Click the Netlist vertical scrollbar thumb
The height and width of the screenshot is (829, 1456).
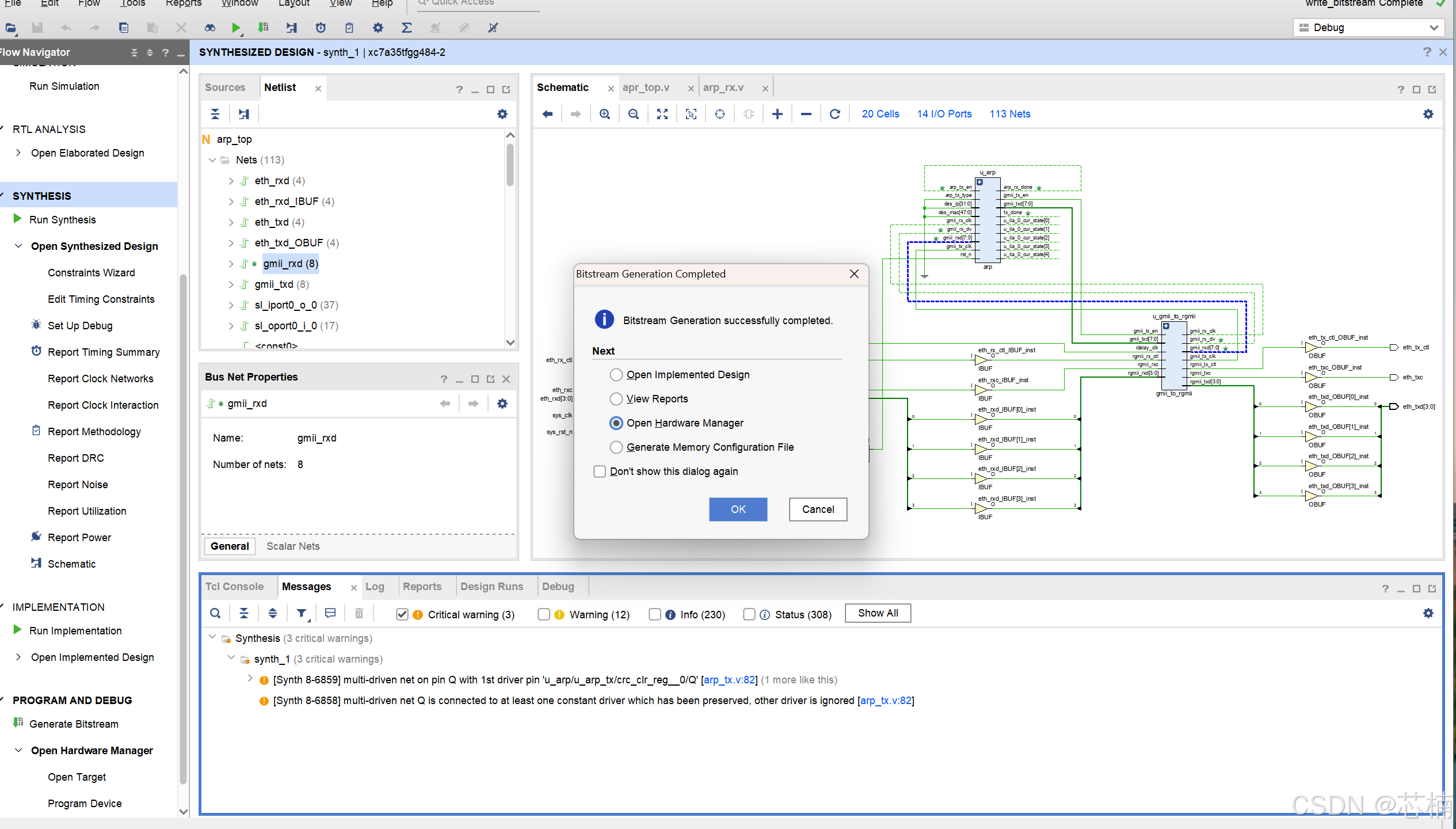(x=510, y=165)
